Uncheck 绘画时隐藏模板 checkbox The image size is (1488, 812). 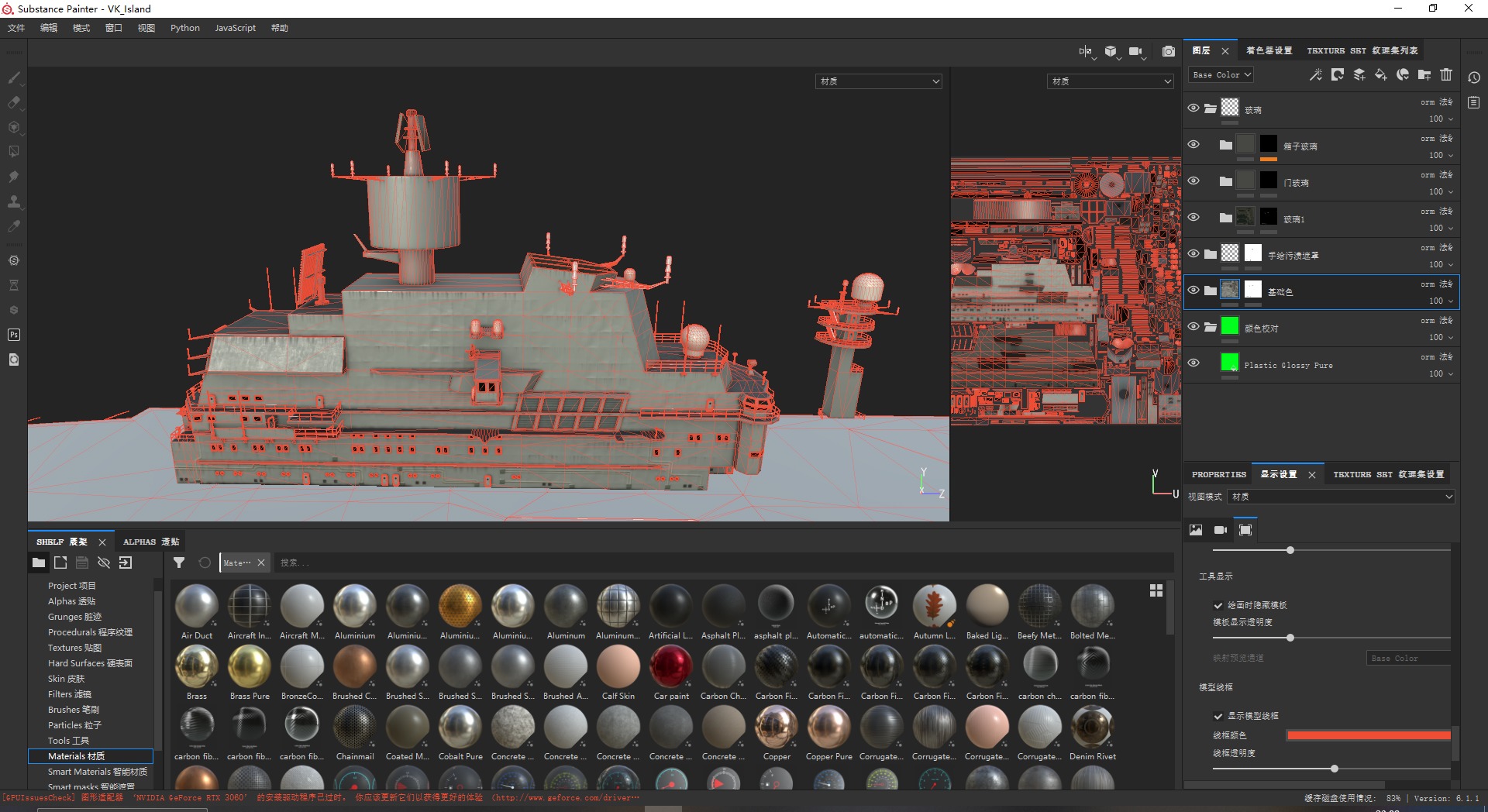point(1218,605)
